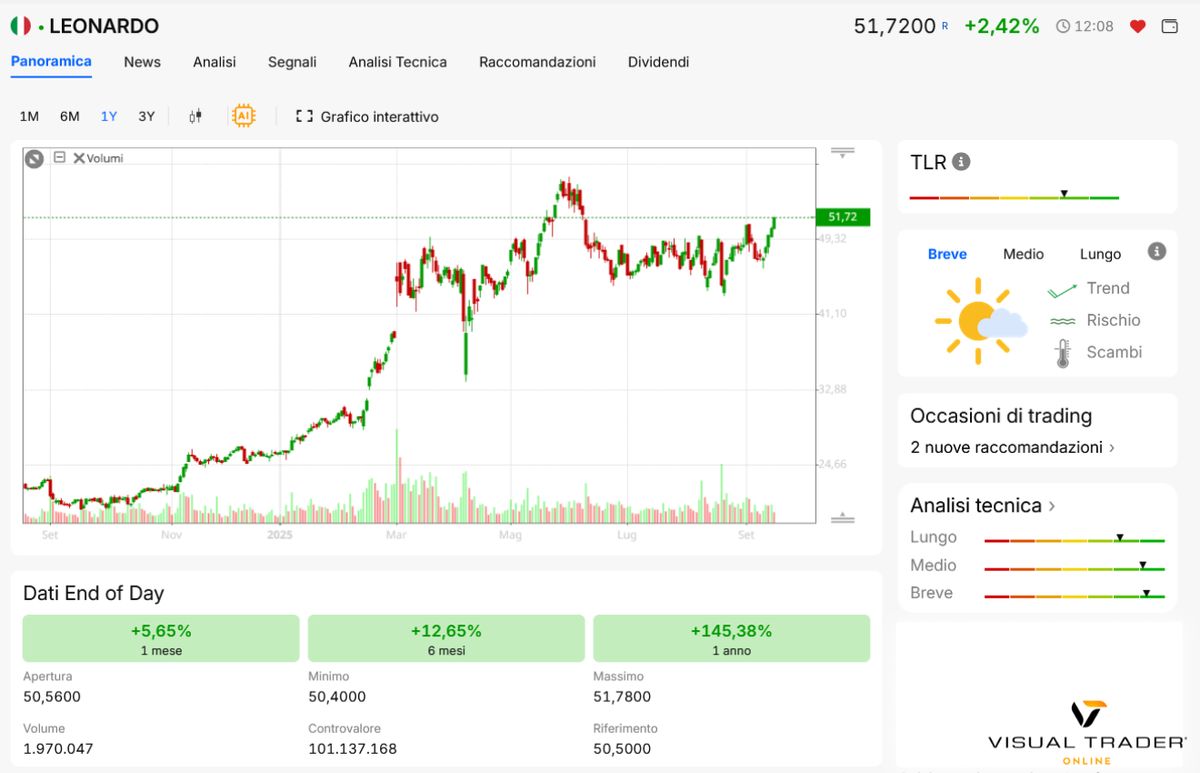Click the +5,65% 1 mese performance box
Screen dimensions: 1200x773
[161, 638]
